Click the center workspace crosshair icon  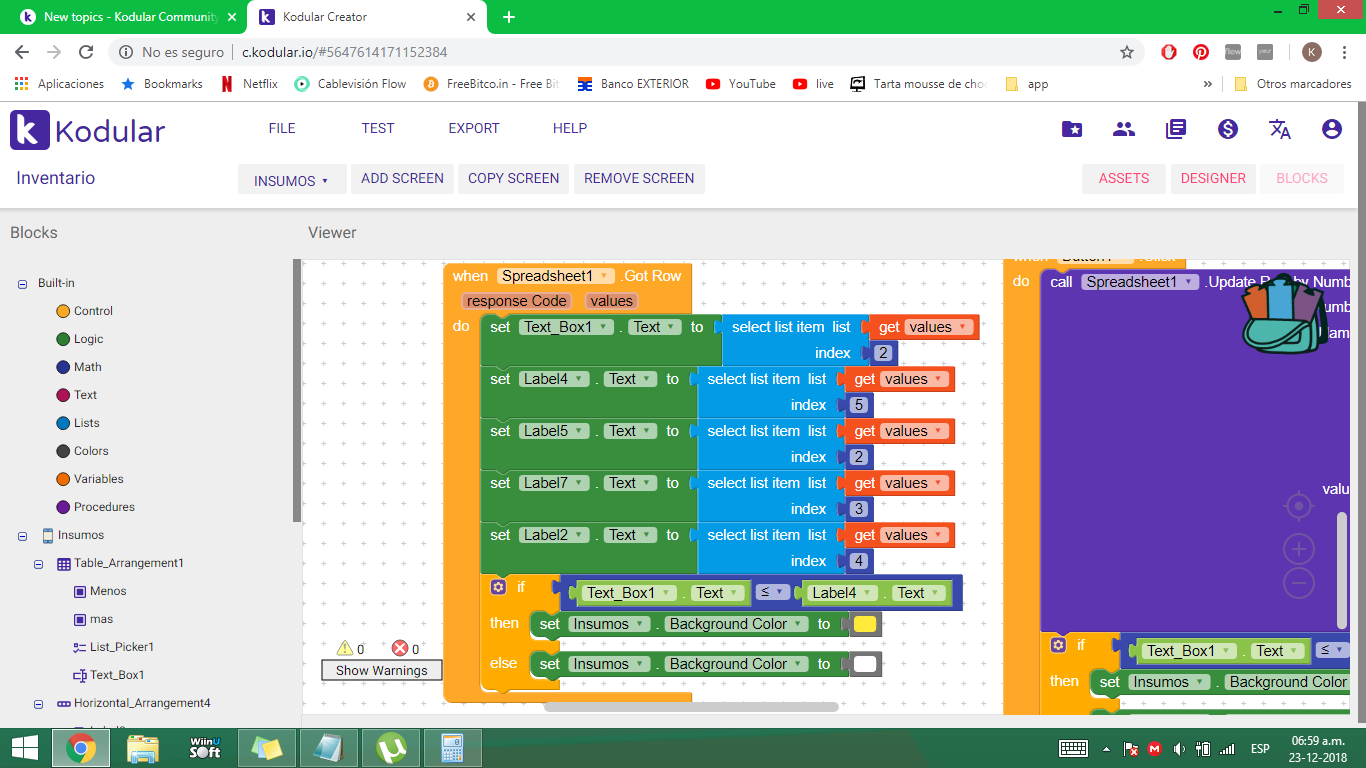[1298, 507]
